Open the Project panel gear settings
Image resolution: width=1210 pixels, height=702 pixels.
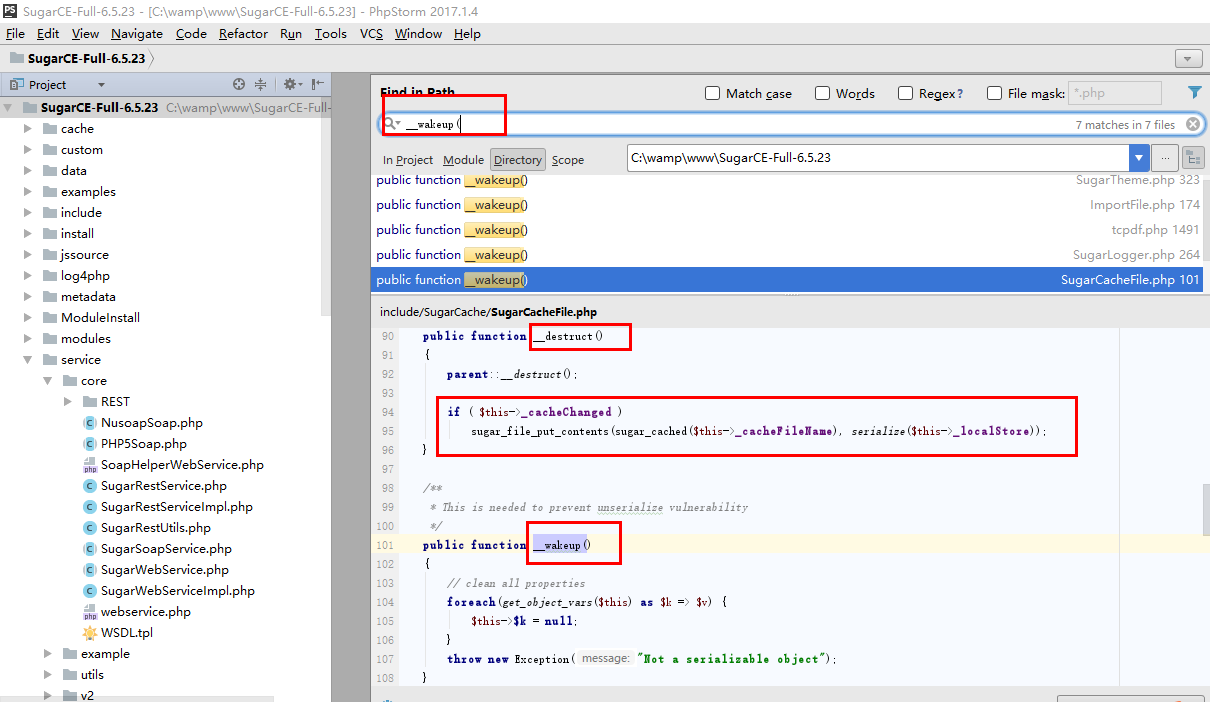click(x=291, y=85)
